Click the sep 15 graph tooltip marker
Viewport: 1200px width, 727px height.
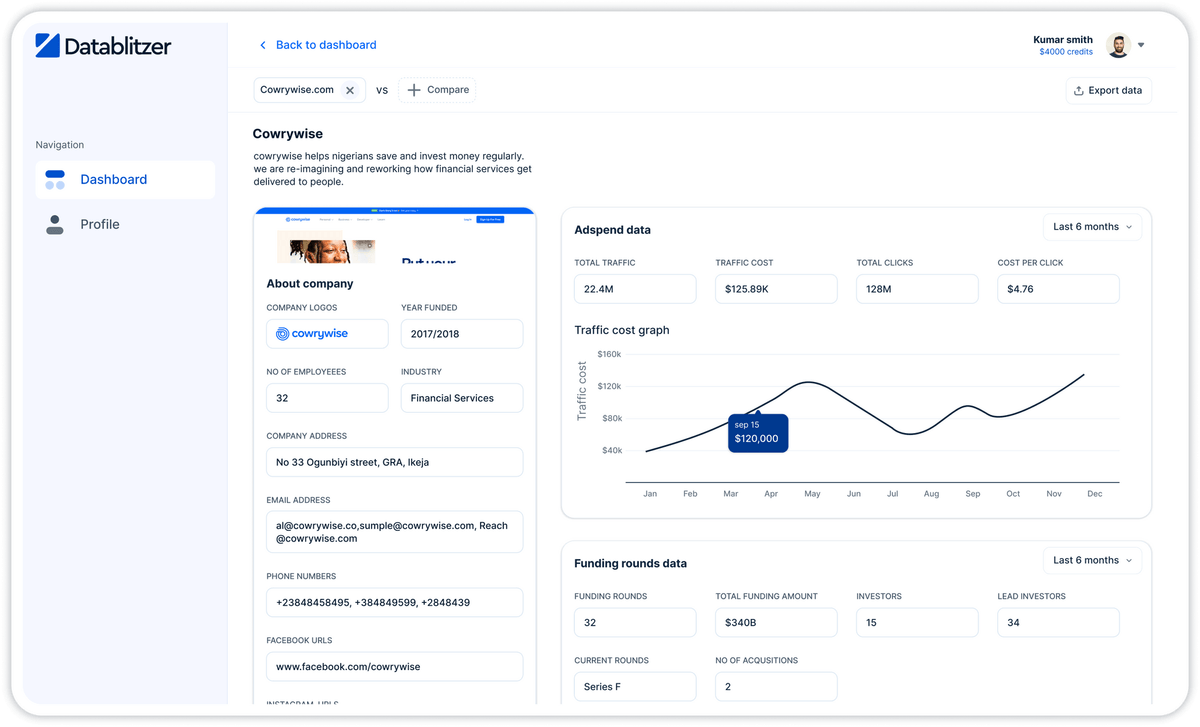(x=758, y=432)
